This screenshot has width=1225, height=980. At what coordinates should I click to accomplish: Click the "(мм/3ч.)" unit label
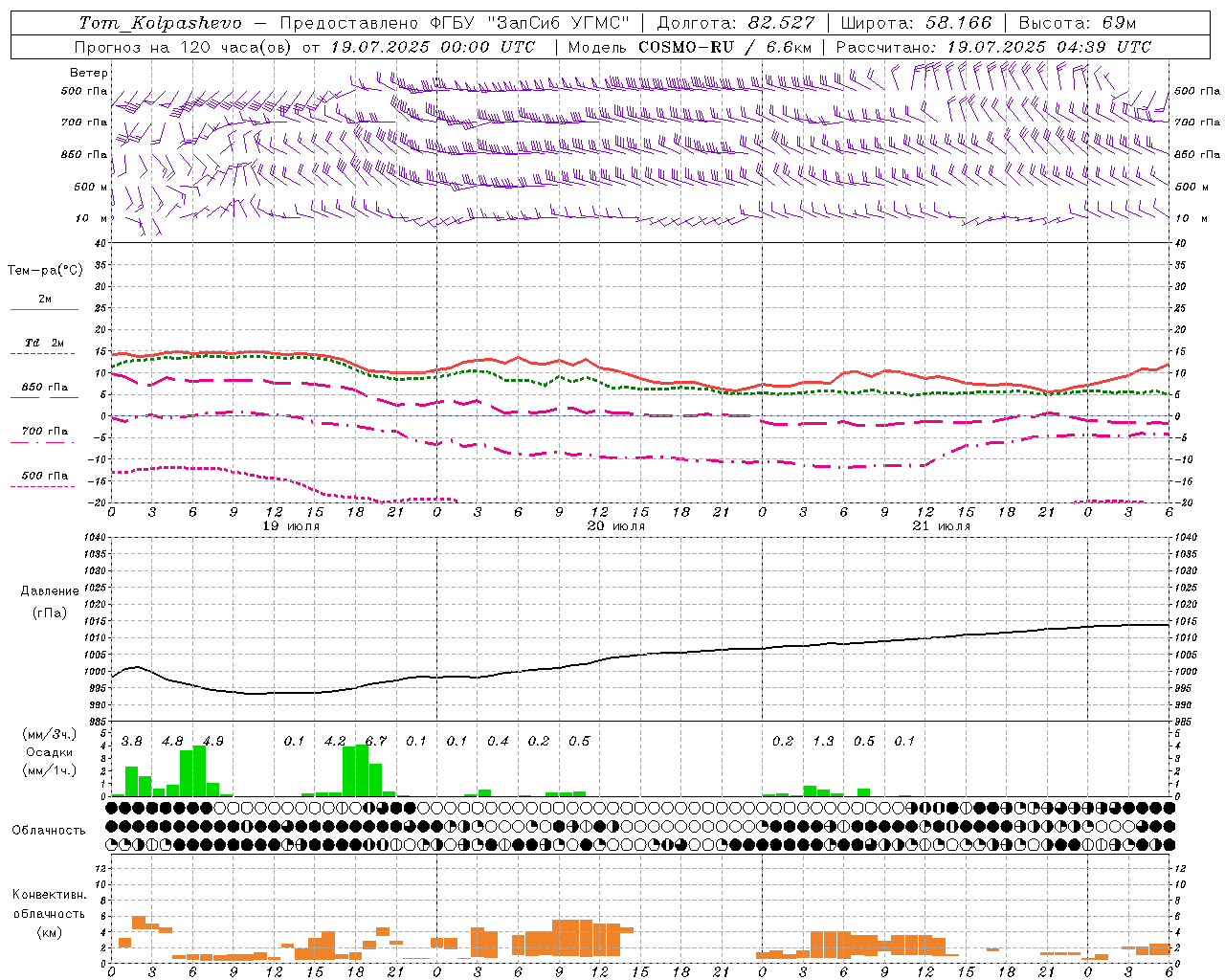[x=49, y=734]
